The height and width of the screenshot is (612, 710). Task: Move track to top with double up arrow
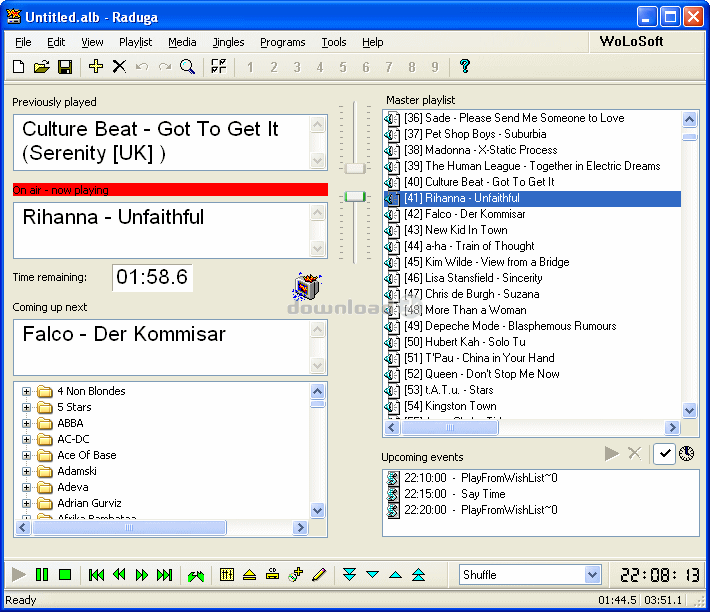click(x=418, y=575)
